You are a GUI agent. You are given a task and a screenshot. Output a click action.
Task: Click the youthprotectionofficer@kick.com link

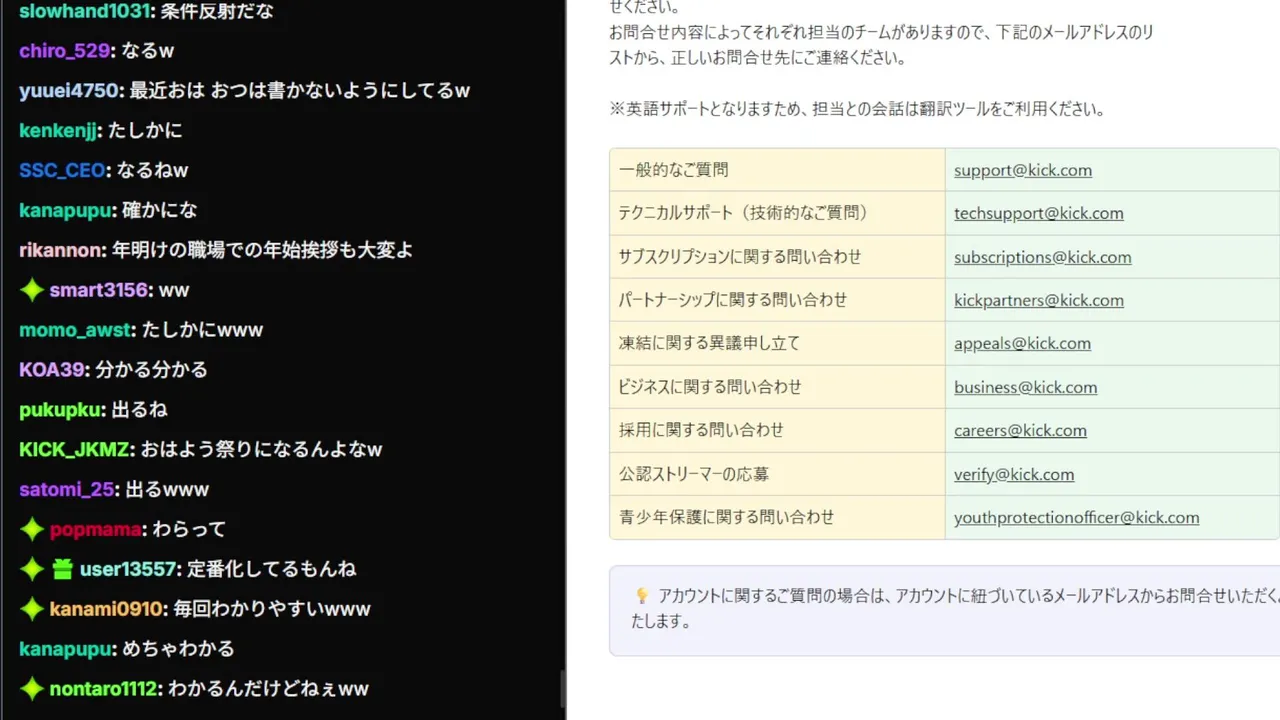coord(1077,517)
